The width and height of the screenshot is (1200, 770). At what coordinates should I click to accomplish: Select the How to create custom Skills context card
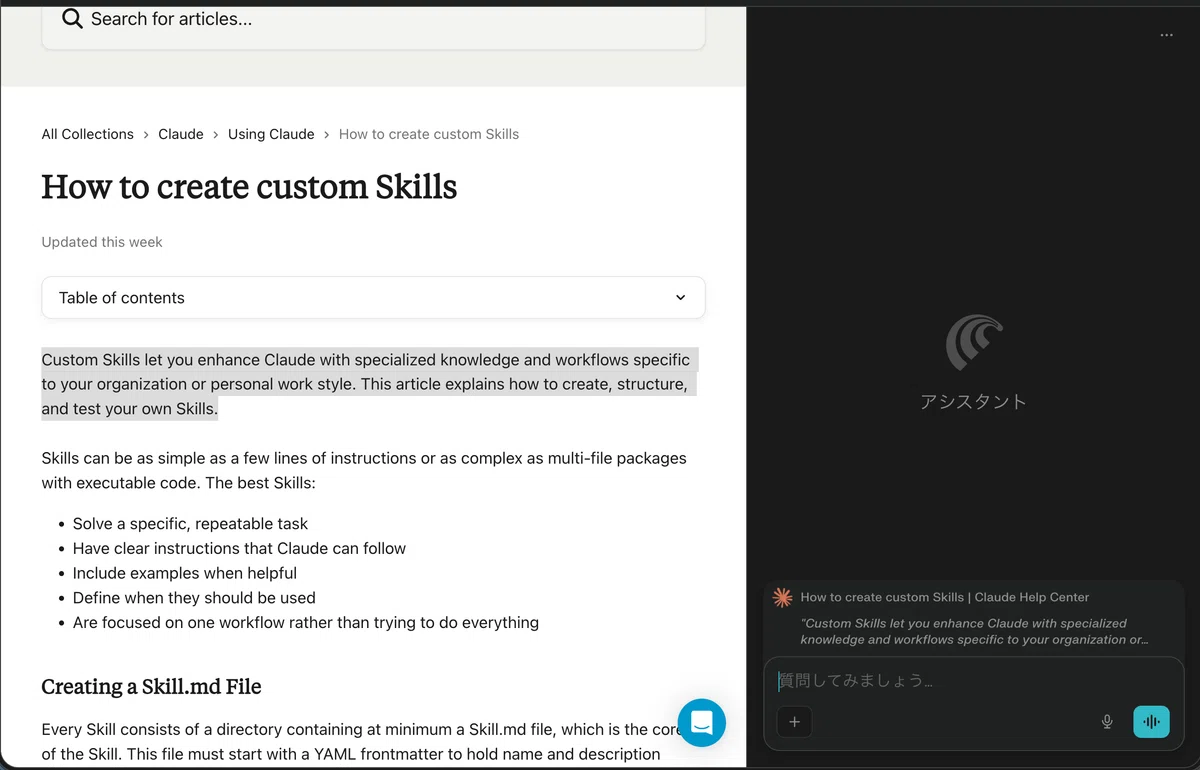[973, 617]
